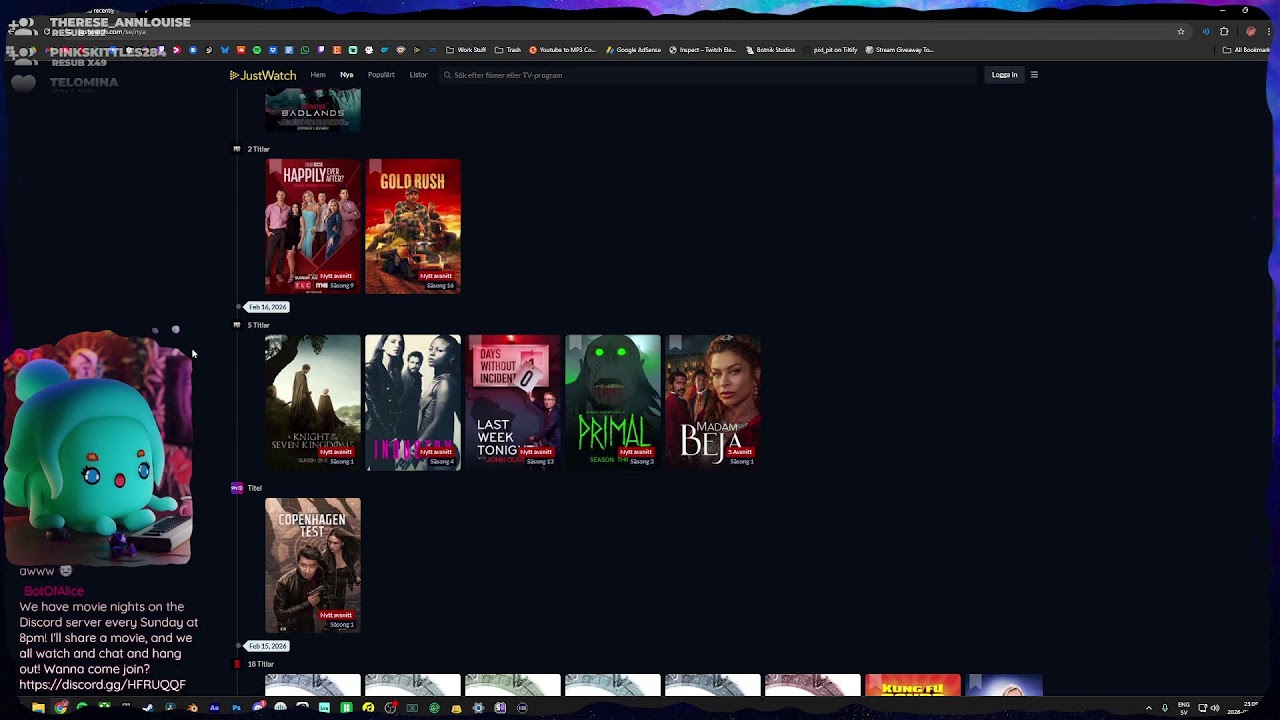1280x720 pixels.
Task: Open the Botnik Studios bookmark
Action: click(771, 50)
